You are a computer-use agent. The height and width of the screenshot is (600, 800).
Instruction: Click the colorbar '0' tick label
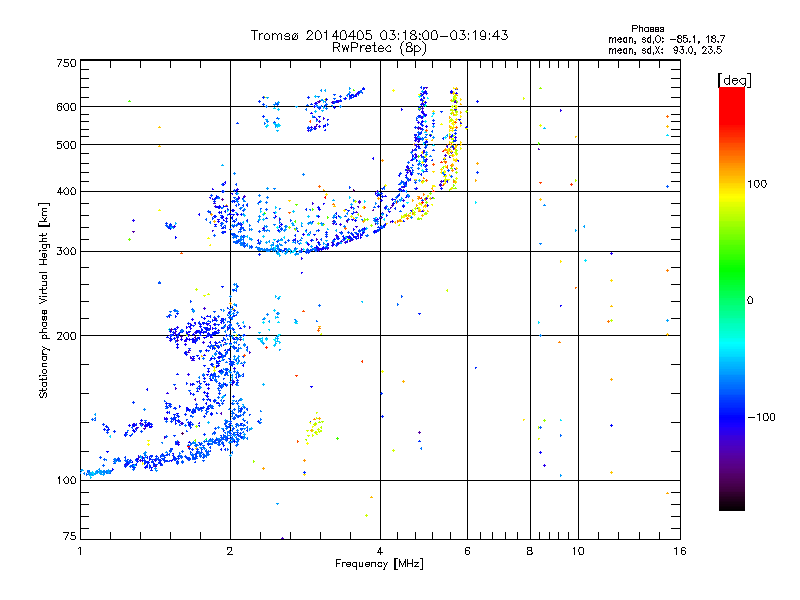(750, 300)
